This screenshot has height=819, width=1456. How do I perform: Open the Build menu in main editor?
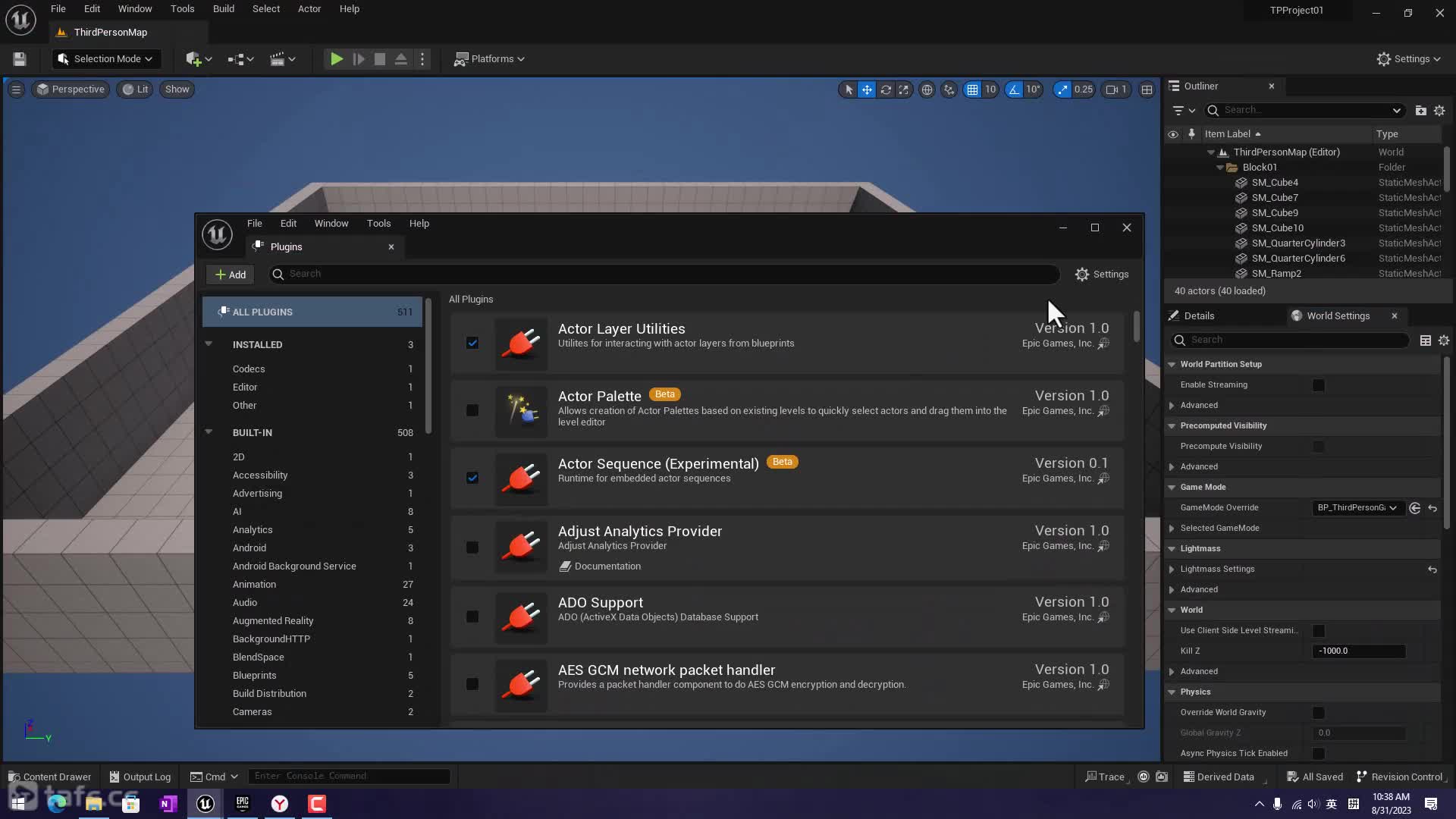pos(223,9)
